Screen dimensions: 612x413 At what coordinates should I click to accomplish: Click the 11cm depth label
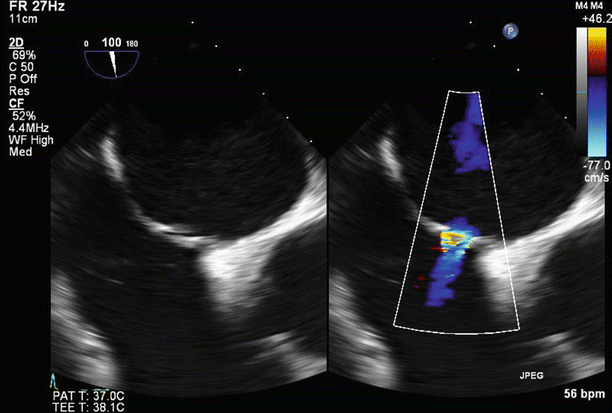(24, 19)
